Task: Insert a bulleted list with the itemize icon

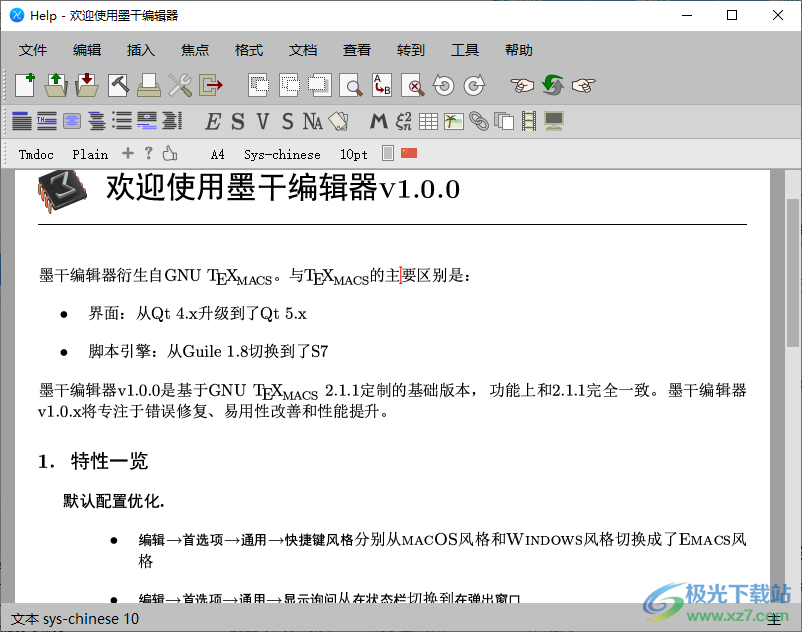Action: 122,121
